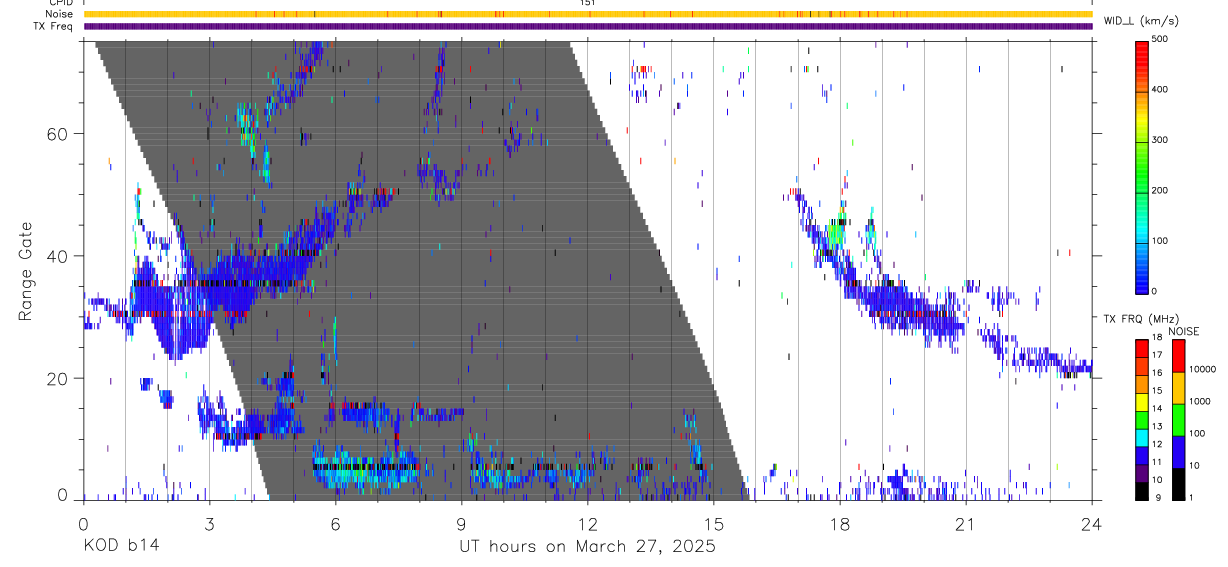Click the 15 label on the TX FRQ scale
The image size is (1228, 567).
1157,391
